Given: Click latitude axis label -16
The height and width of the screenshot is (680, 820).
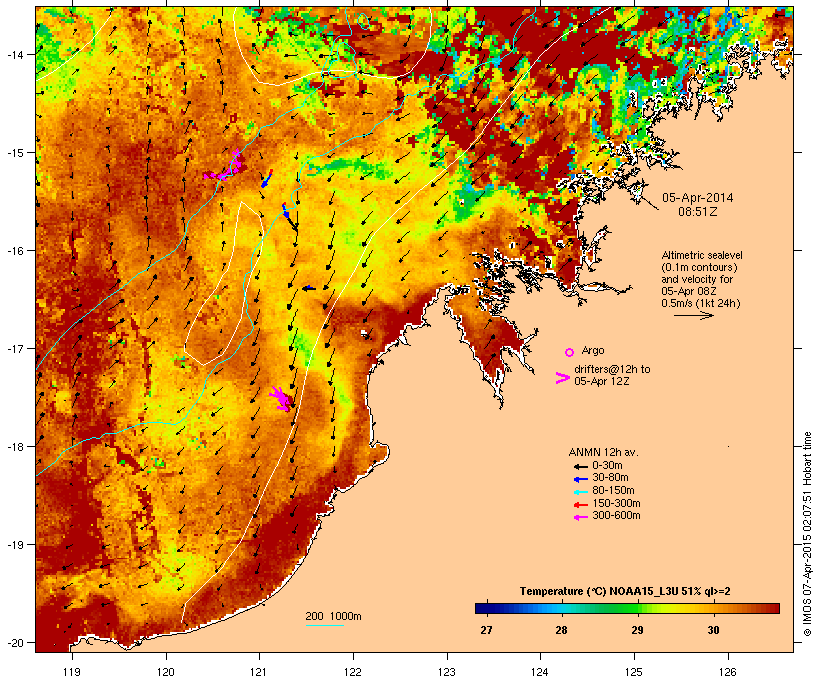Looking at the screenshot, I should tap(14, 251).
